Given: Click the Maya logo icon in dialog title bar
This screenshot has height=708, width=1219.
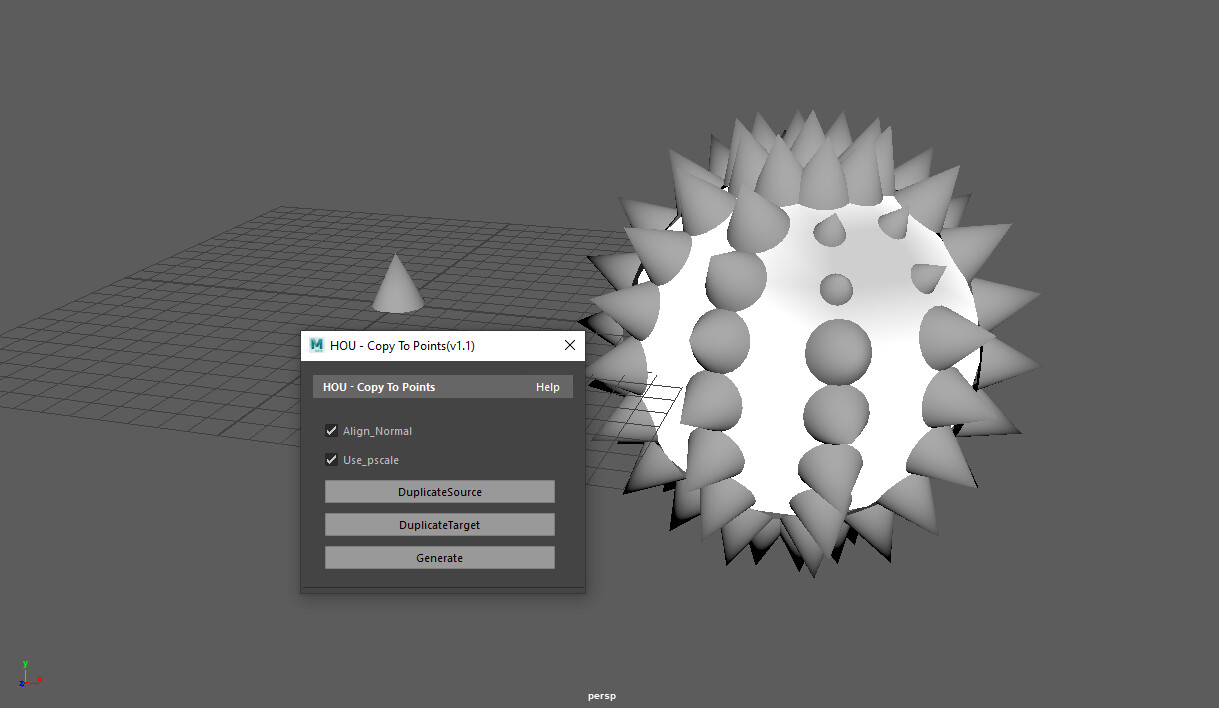Looking at the screenshot, I should click(314, 344).
